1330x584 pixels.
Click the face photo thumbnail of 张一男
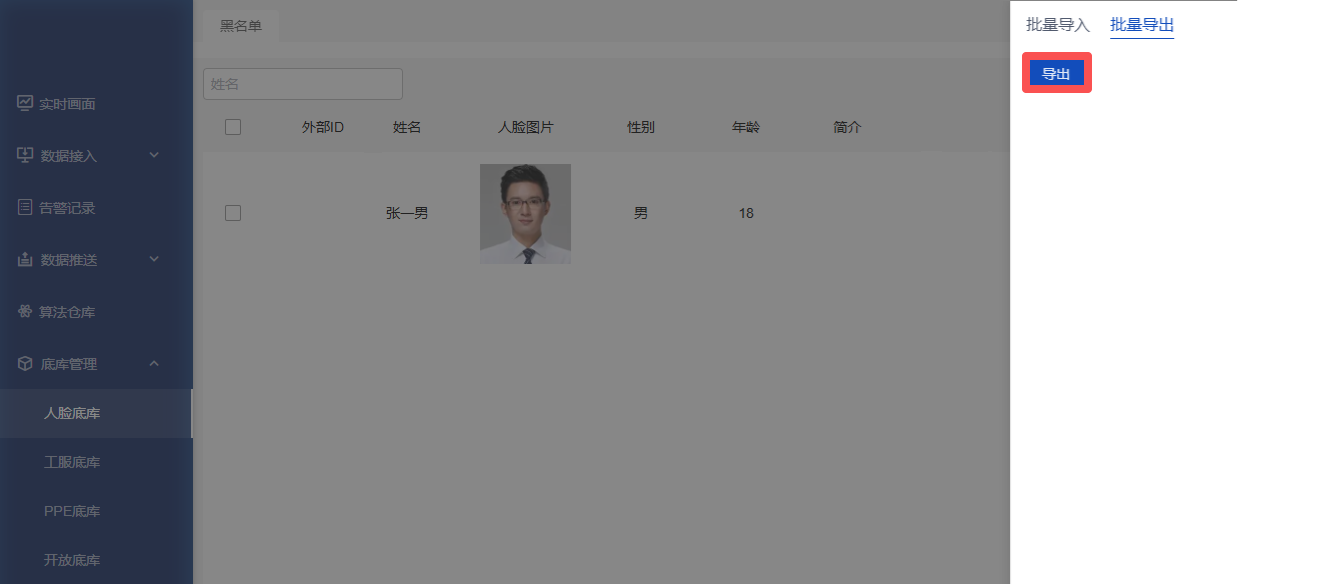[x=525, y=214]
